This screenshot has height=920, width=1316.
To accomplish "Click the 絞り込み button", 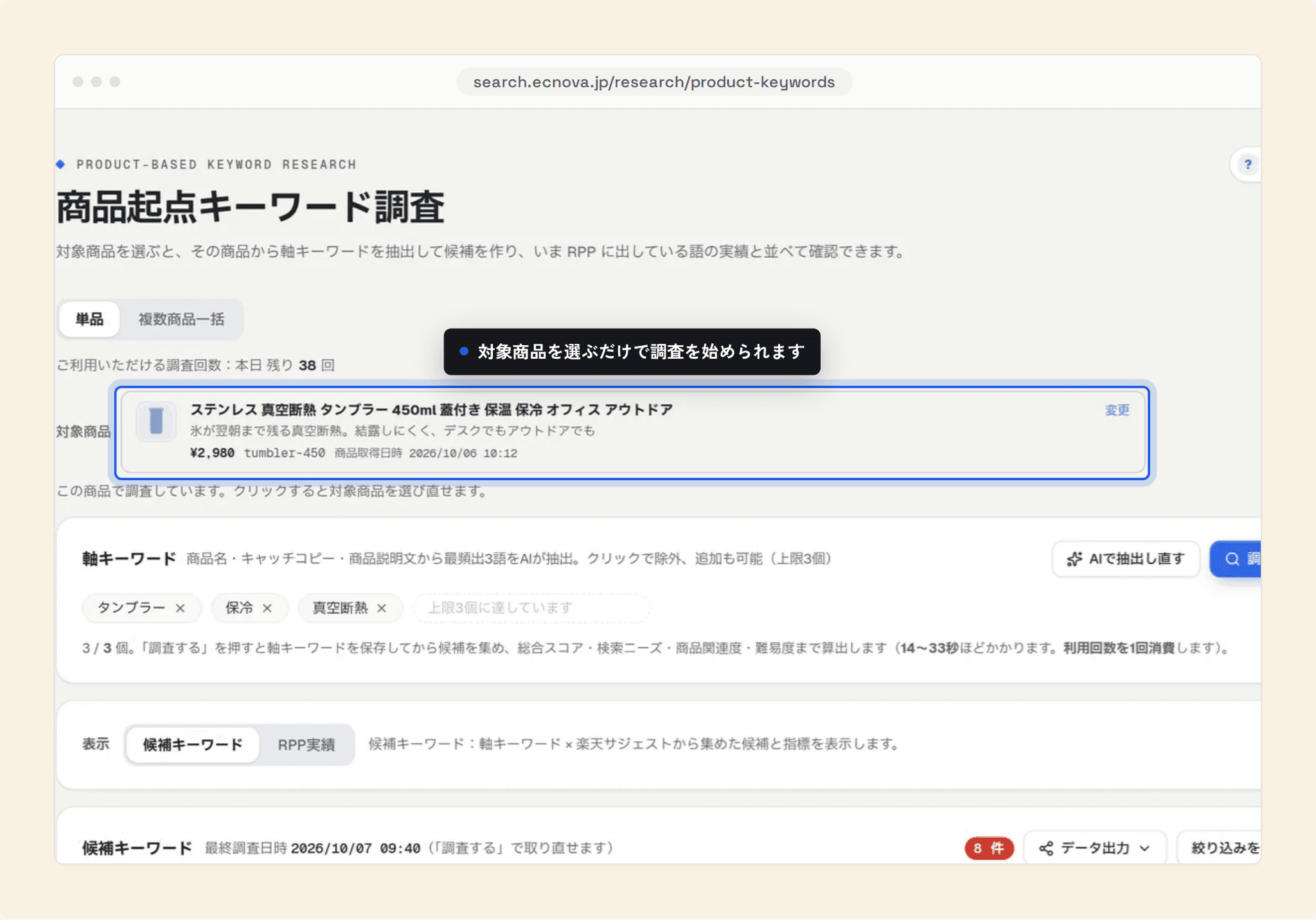I will [x=1219, y=848].
